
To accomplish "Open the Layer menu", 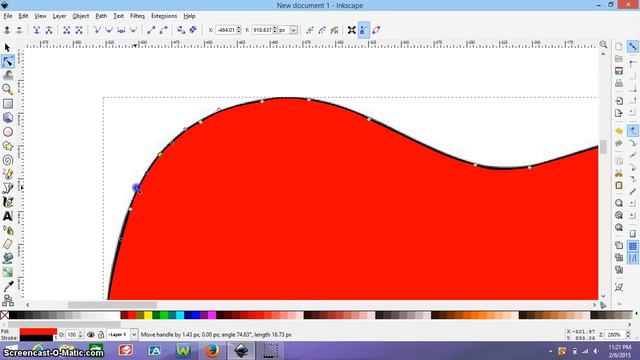I will [59, 16].
